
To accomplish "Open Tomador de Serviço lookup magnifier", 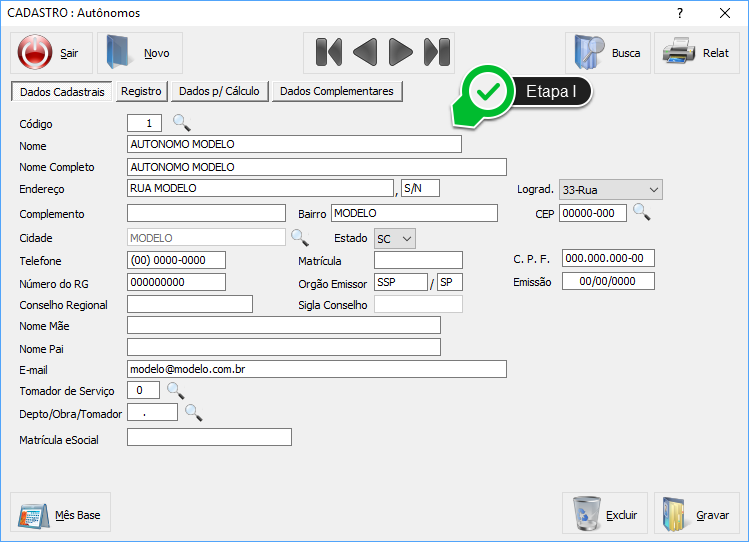I will pos(175,390).
